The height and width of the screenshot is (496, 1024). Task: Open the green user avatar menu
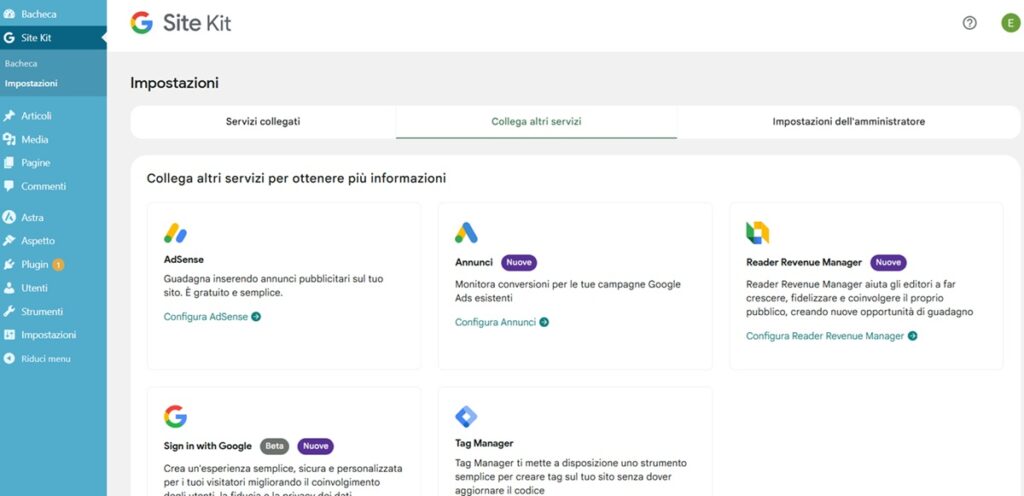pyautogui.click(x=1010, y=23)
